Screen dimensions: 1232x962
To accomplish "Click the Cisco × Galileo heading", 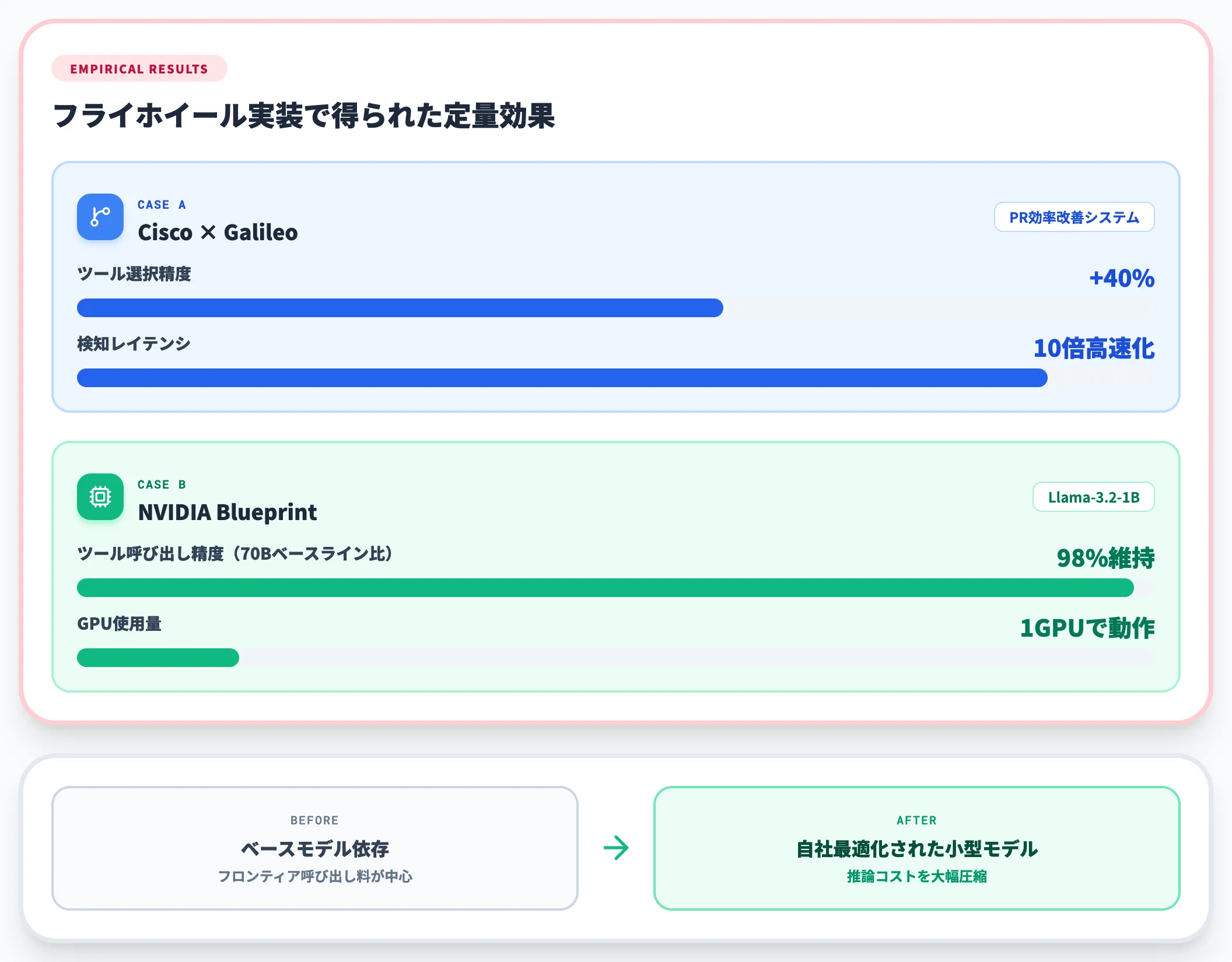I will [x=218, y=232].
